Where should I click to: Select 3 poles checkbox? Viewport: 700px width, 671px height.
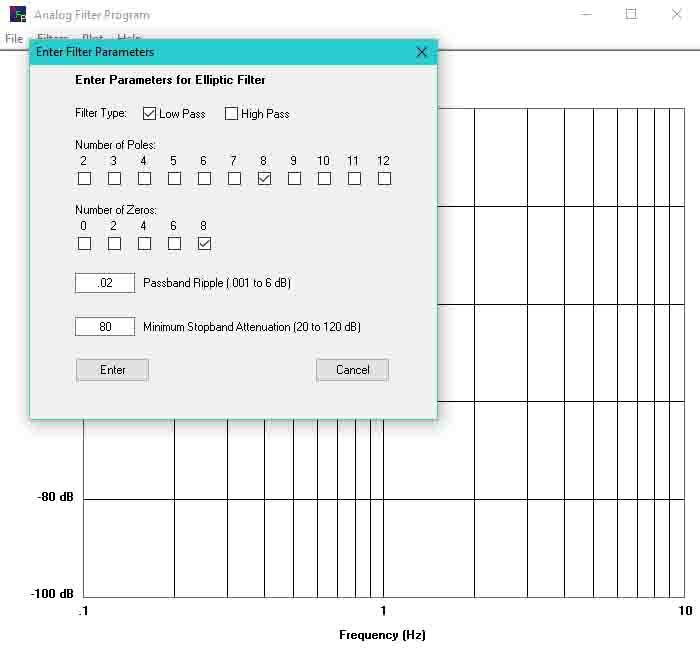[114, 179]
